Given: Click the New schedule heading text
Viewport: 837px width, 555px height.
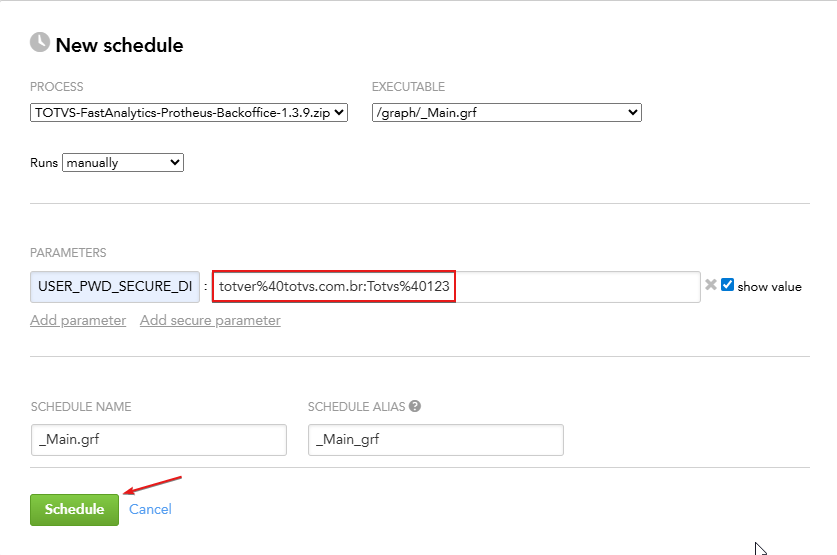Looking at the screenshot, I should coord(119,45).
